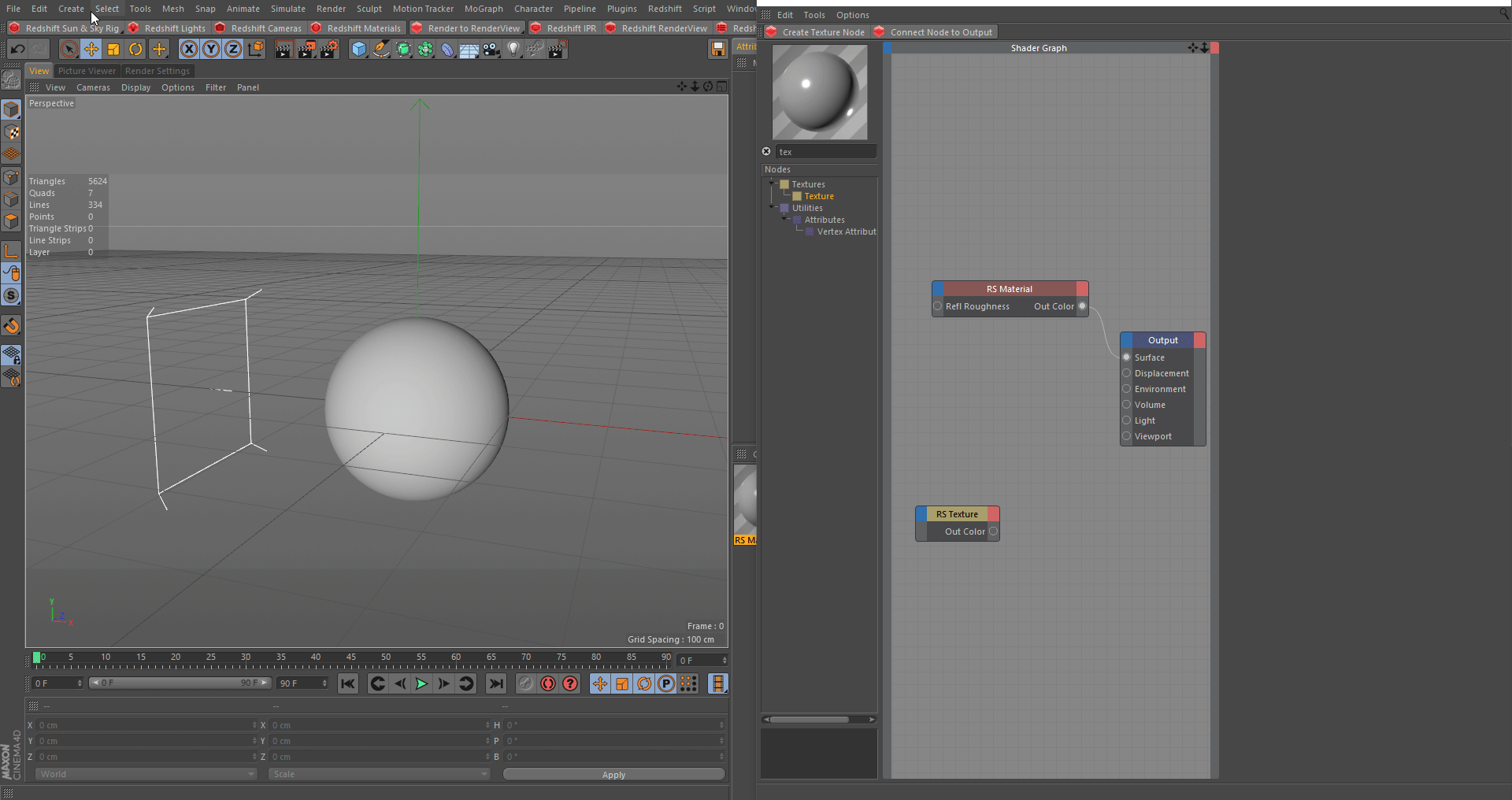The image size is (1512, 800).
Task: Collapse the Utilities tree group
Action: [x=772, y=208]
